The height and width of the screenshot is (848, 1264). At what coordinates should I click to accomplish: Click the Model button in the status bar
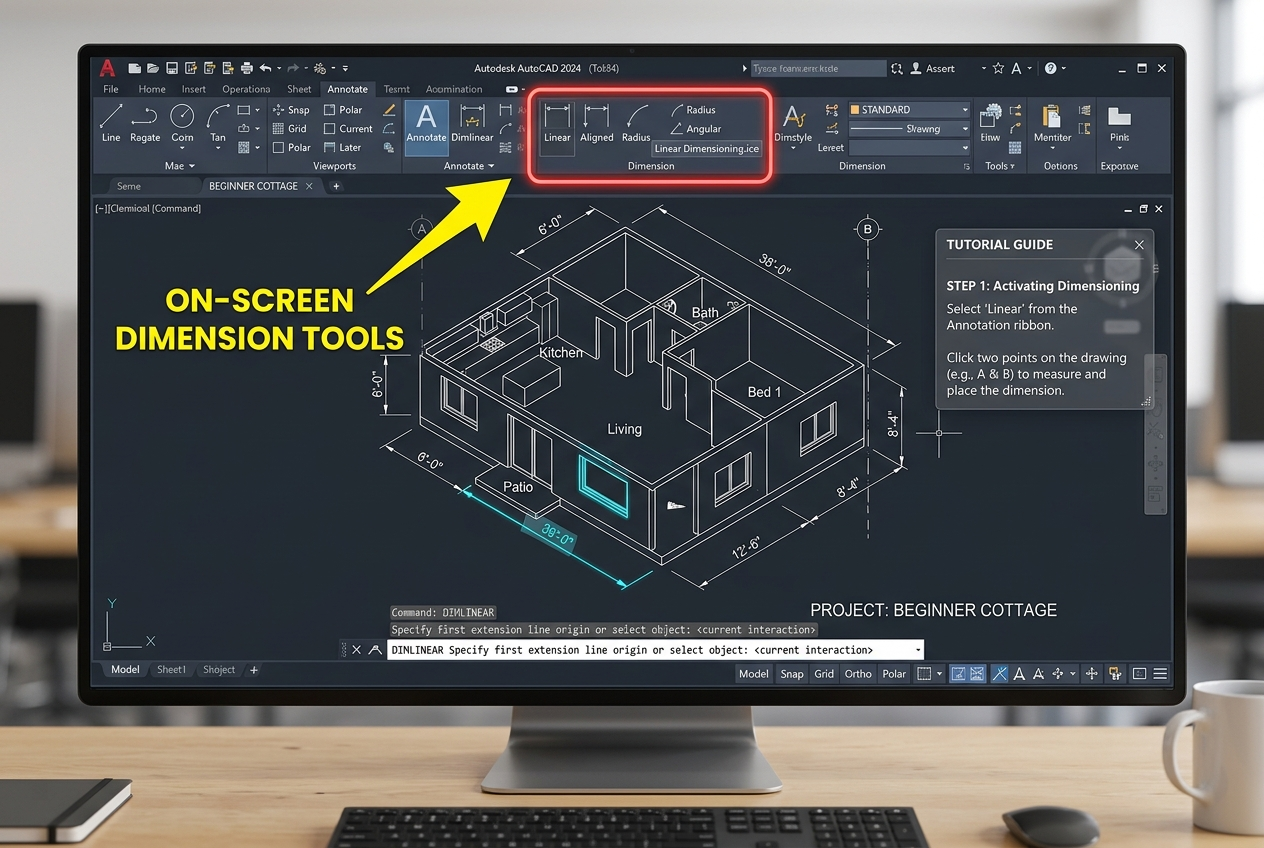pyautogui.click(x=753, y=674)
